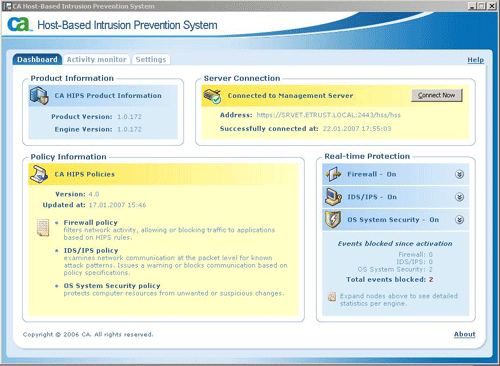This screenshot has height=366, width=500.
Task: Close the HIPS window
Action: [x=492, y=6]
